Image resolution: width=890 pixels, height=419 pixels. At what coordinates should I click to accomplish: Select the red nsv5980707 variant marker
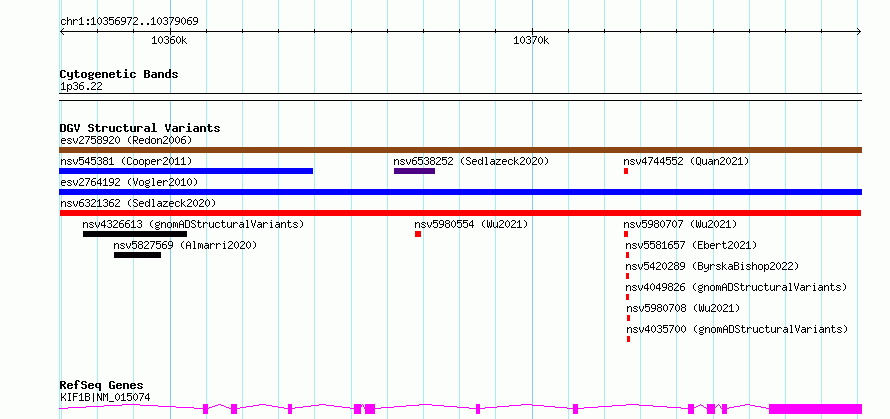[x=626, y=234]
